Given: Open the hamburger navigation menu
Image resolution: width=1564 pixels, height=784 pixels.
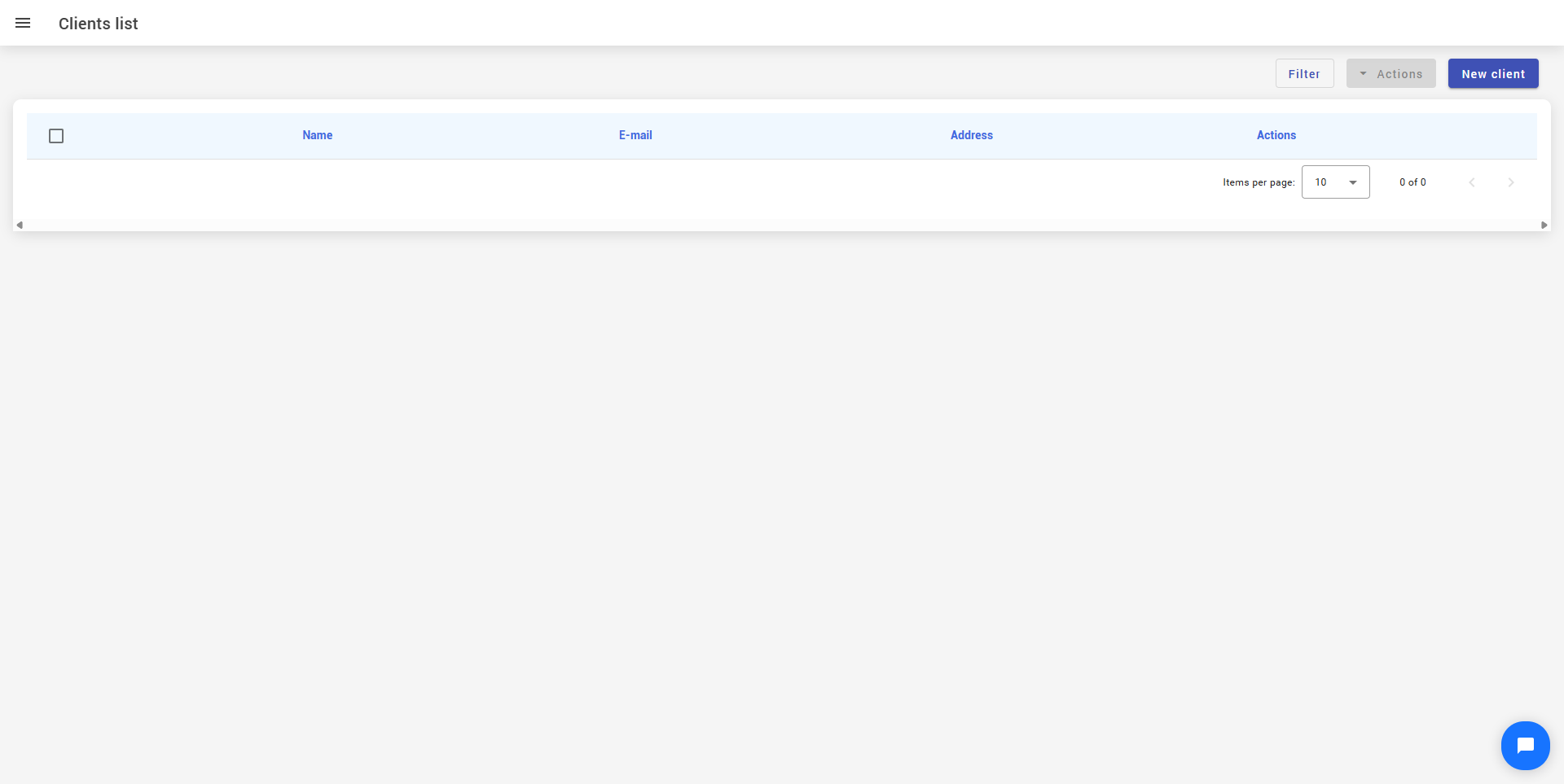Looking at the screenshot, I should 23,24.
